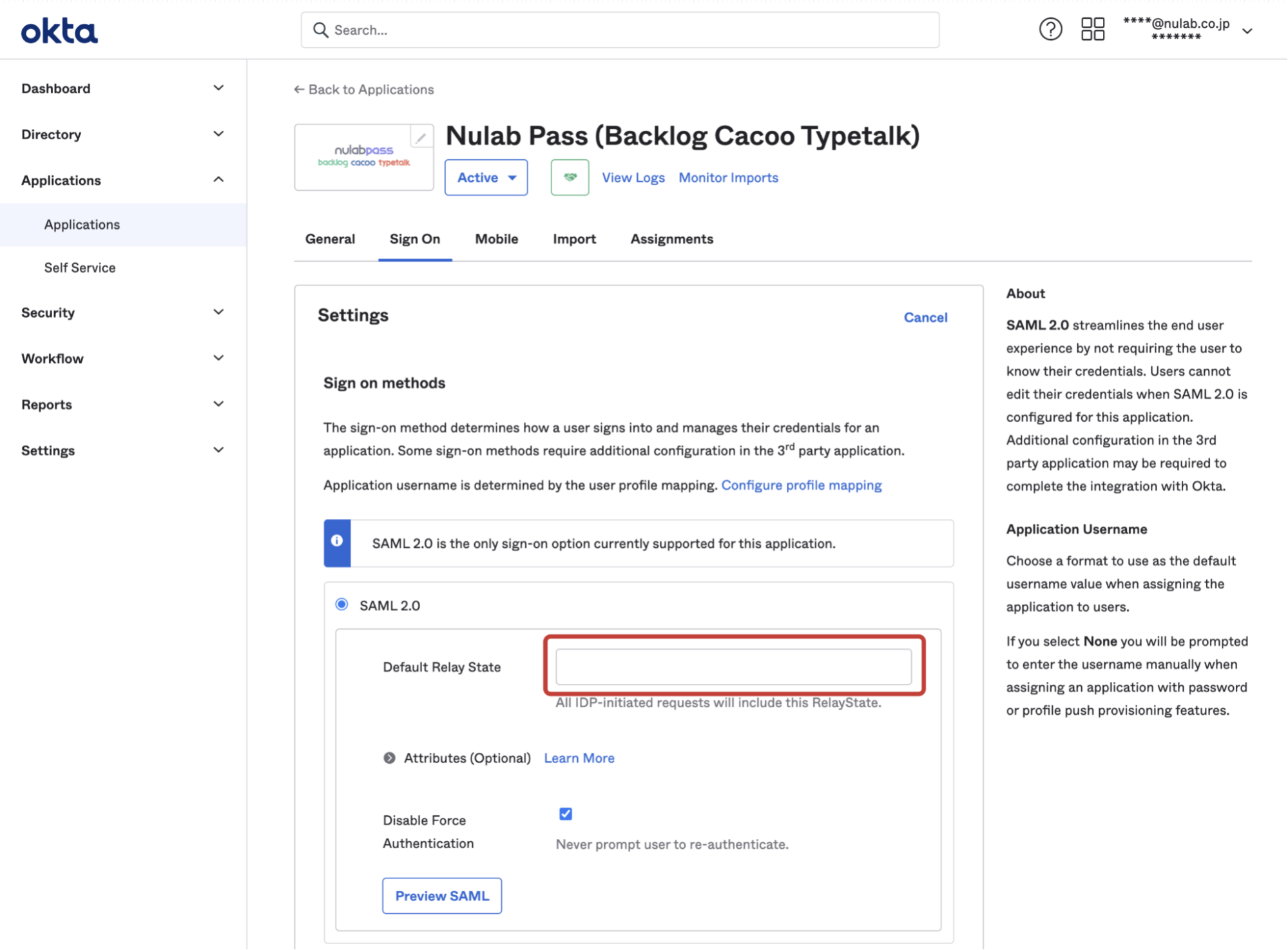Open View Logs link

633,177
